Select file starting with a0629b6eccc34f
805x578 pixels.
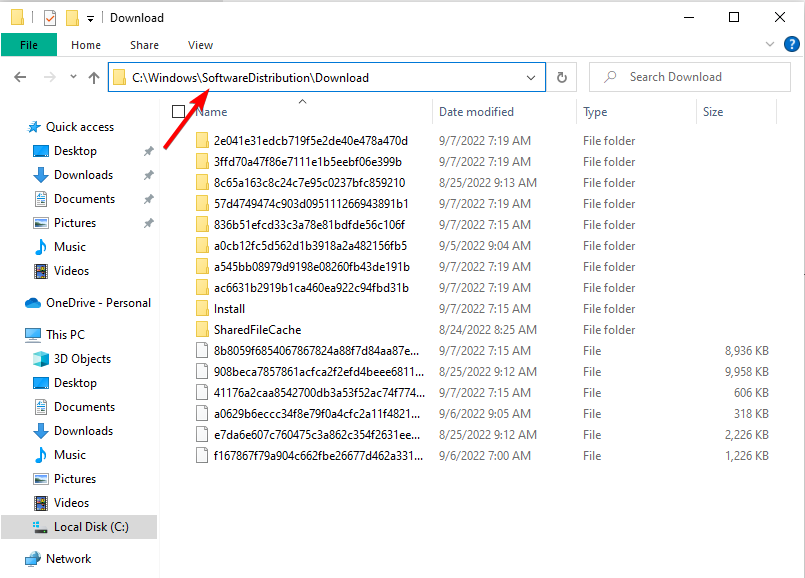pyautogui.click(x=316, y=414)
